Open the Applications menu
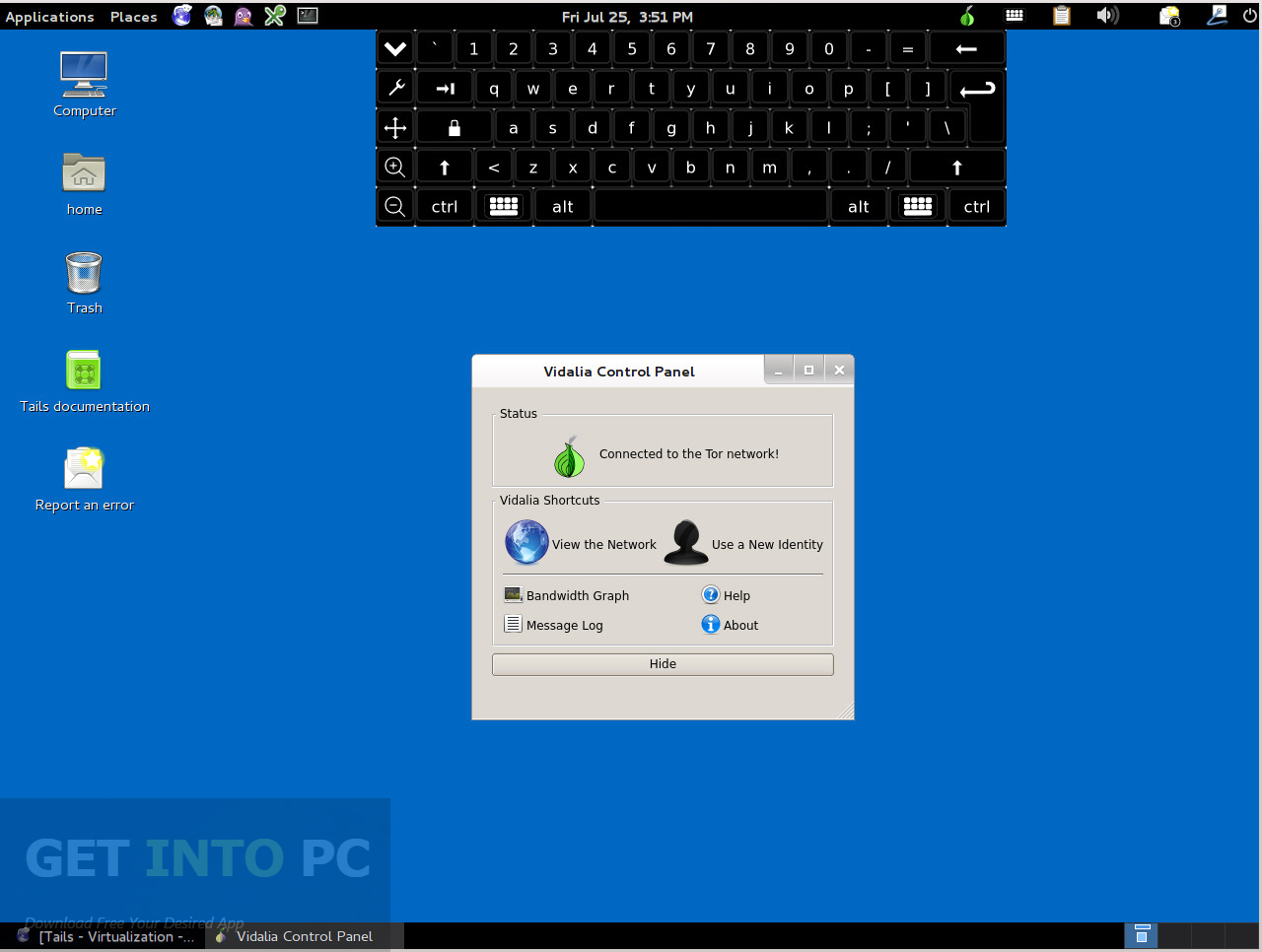1262x952 pixels. [49, 17]
